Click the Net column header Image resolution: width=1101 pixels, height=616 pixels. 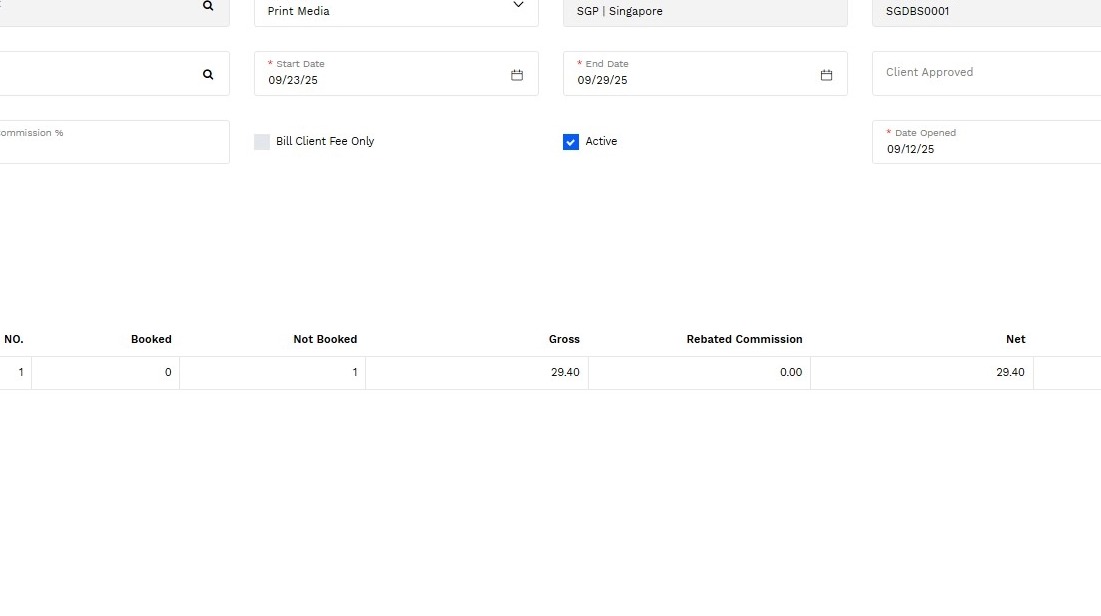(1015, 340)
